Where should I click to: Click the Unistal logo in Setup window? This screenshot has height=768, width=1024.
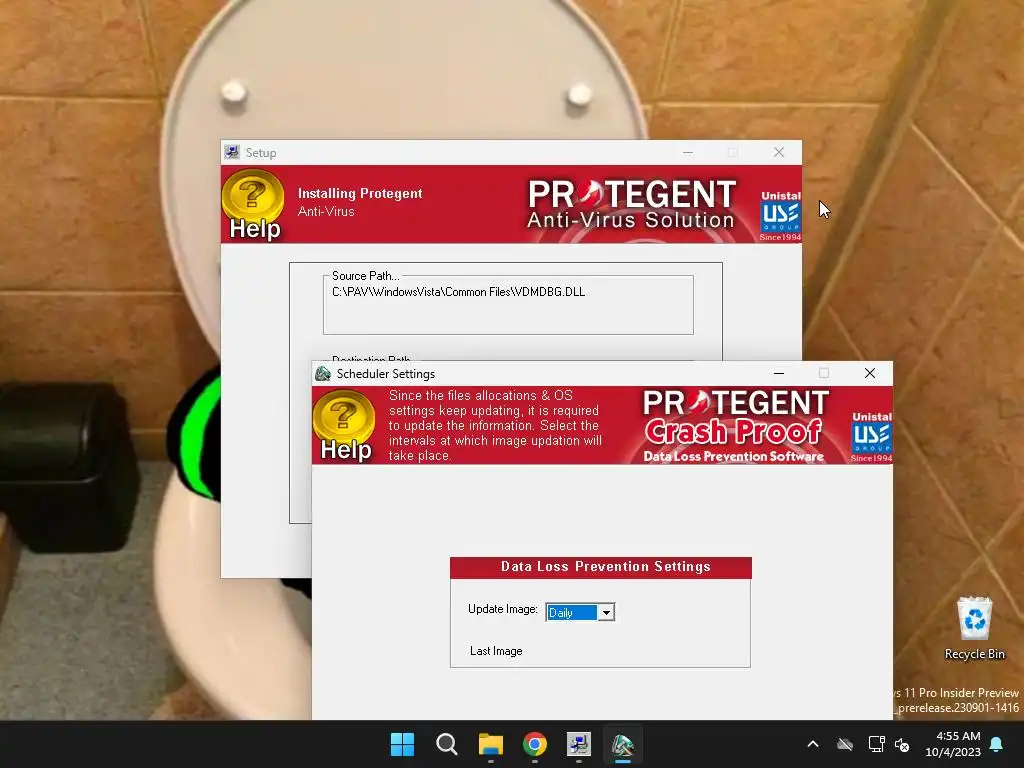780,216
